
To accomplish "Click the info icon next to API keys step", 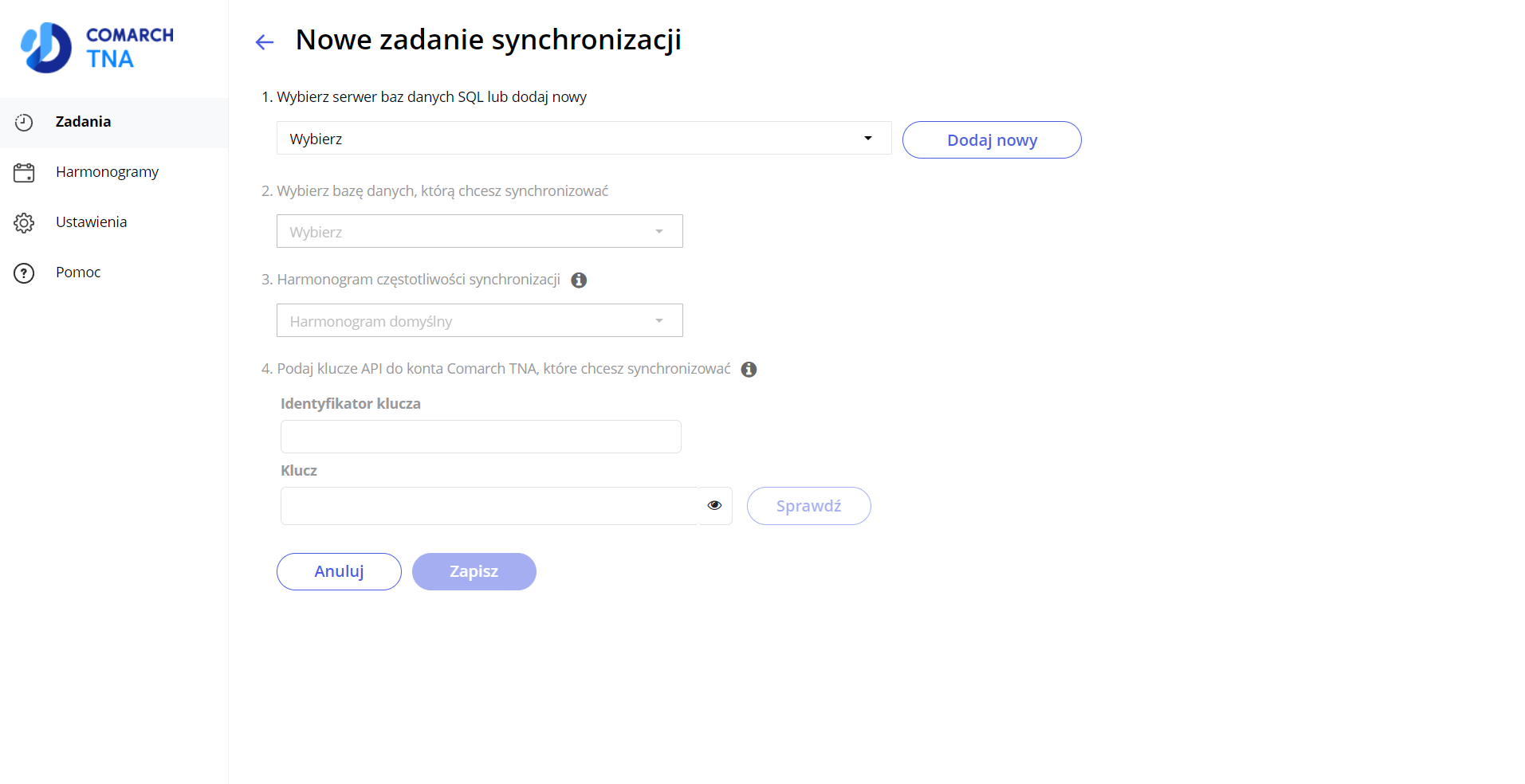I will point(748,369).
